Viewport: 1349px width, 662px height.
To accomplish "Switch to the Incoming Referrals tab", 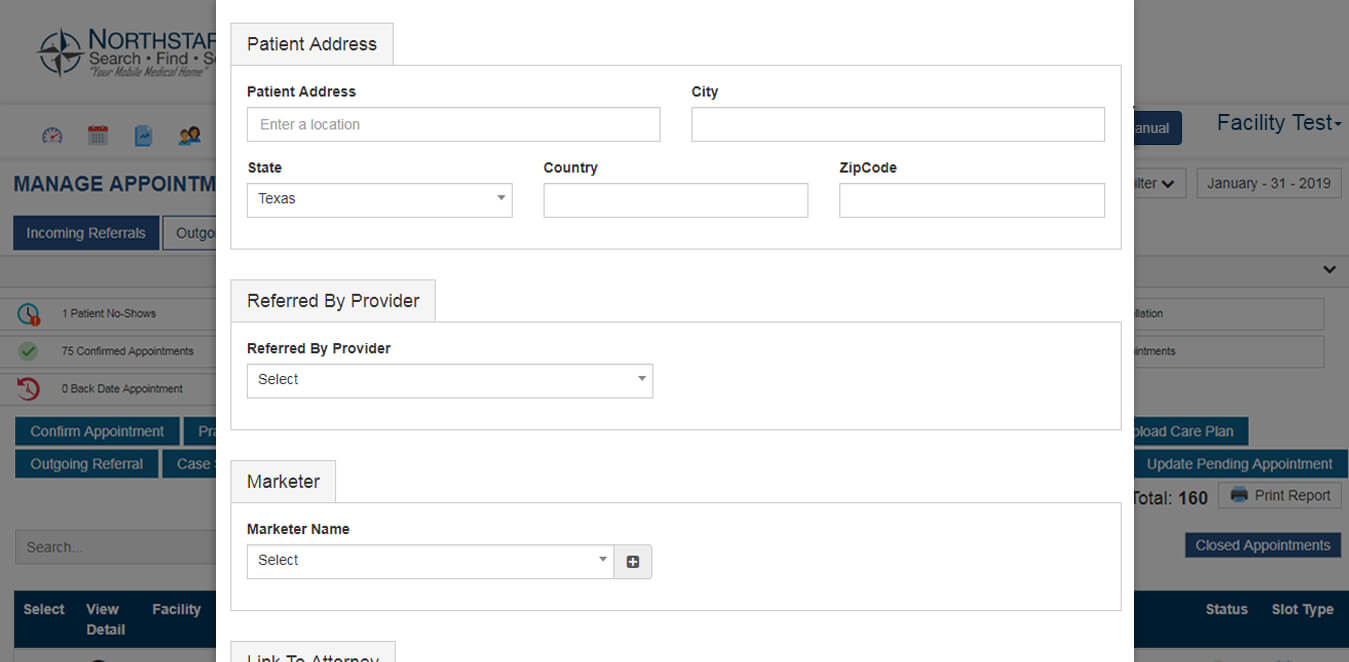I will click(x=86, y=233).
